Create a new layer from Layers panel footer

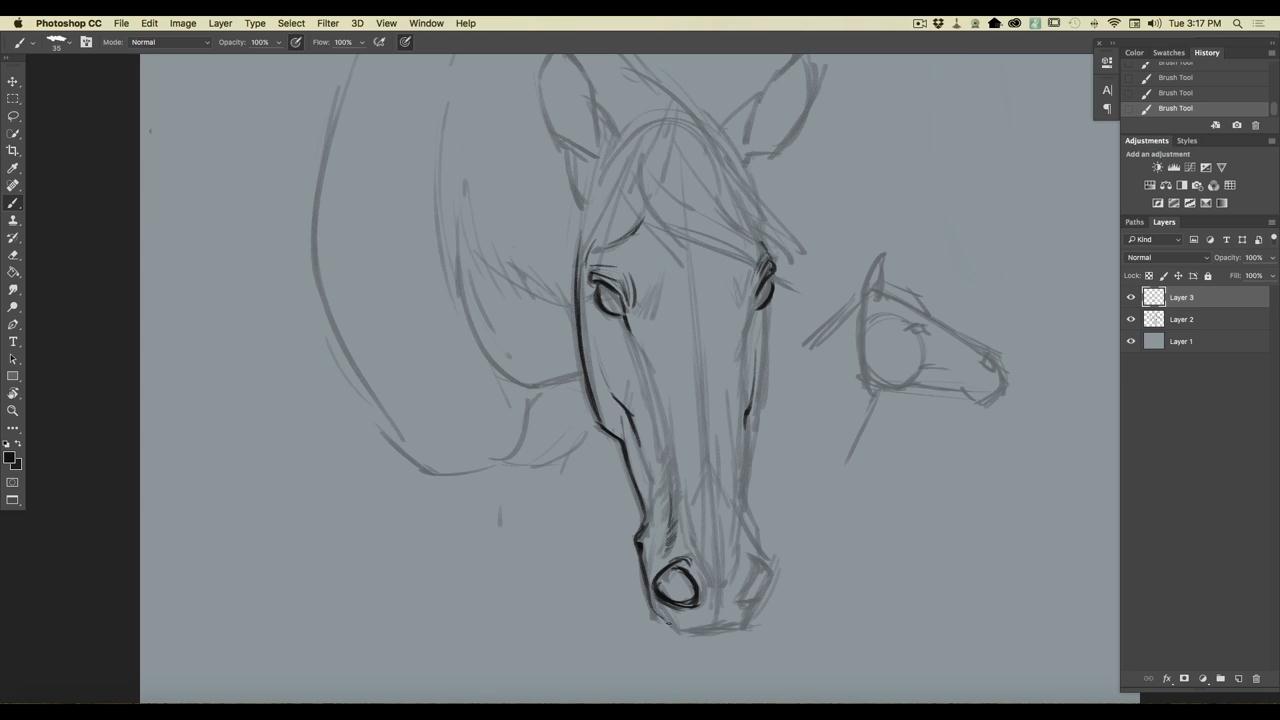pyautogui.click(x=1238, y=679)
